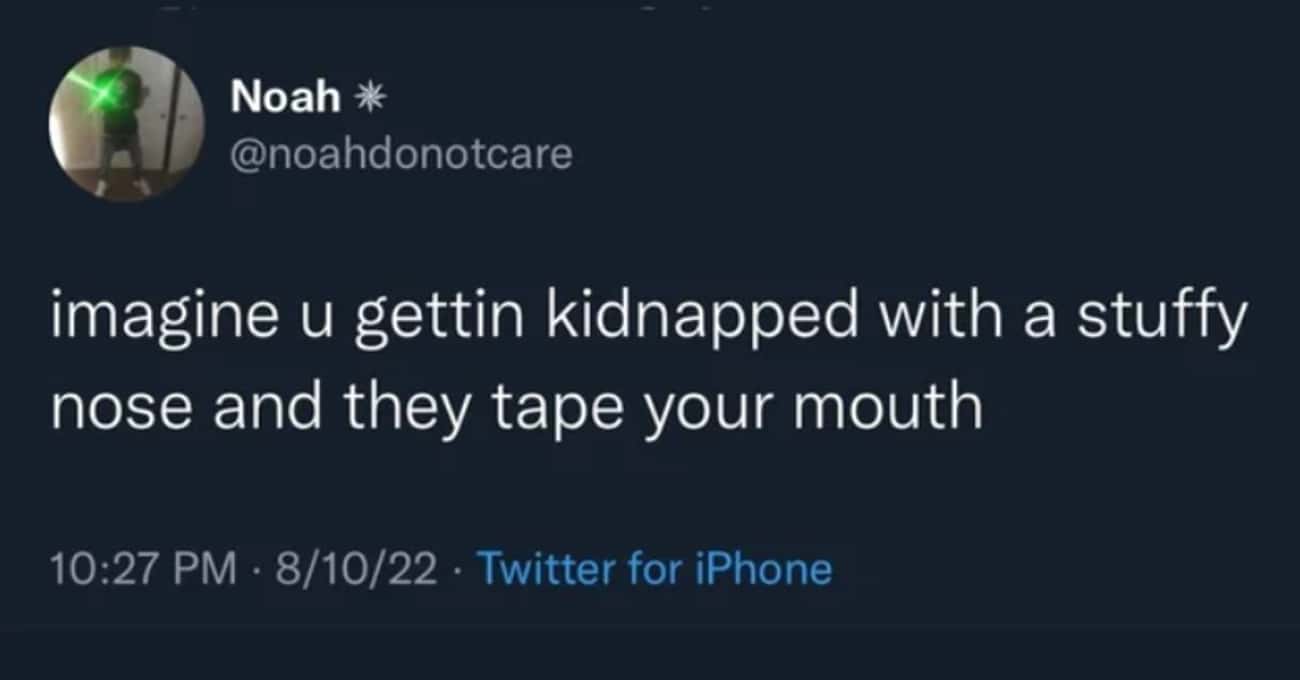Click the dot separator before Twitter for iPhone
This screenshot has height=680, width=1300.
pos(459,571)
